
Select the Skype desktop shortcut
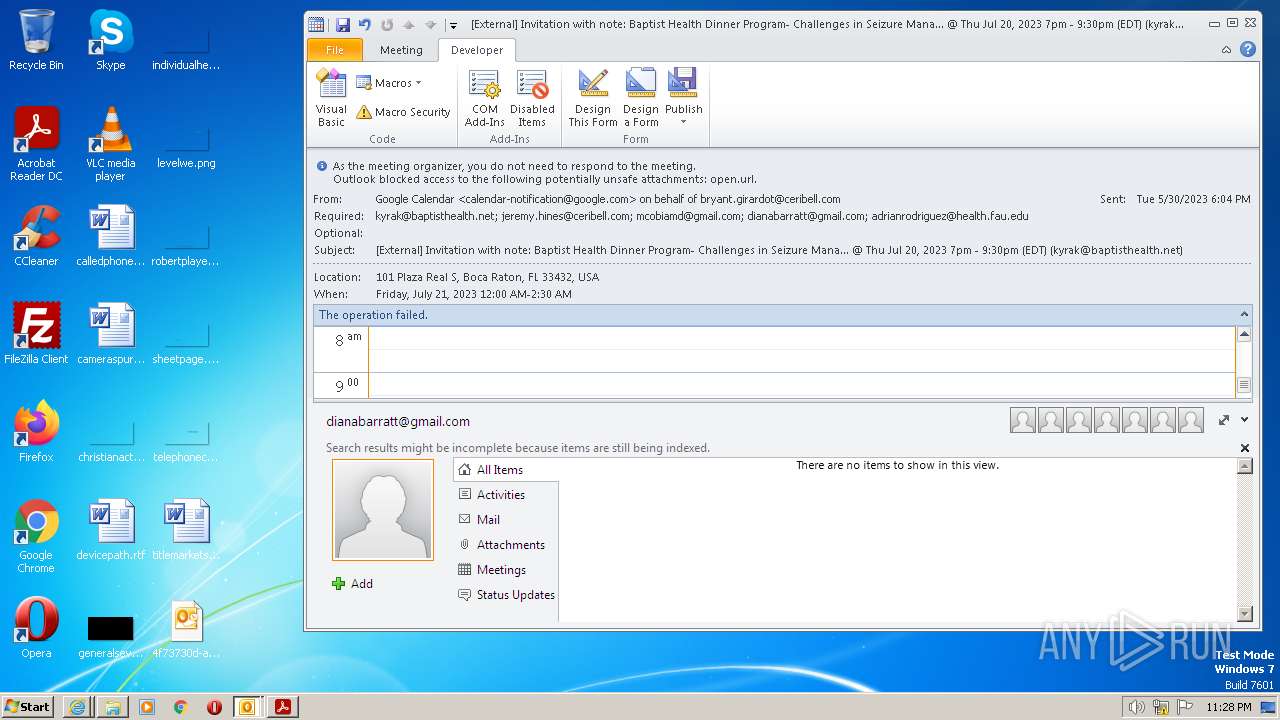click(110, 41)
